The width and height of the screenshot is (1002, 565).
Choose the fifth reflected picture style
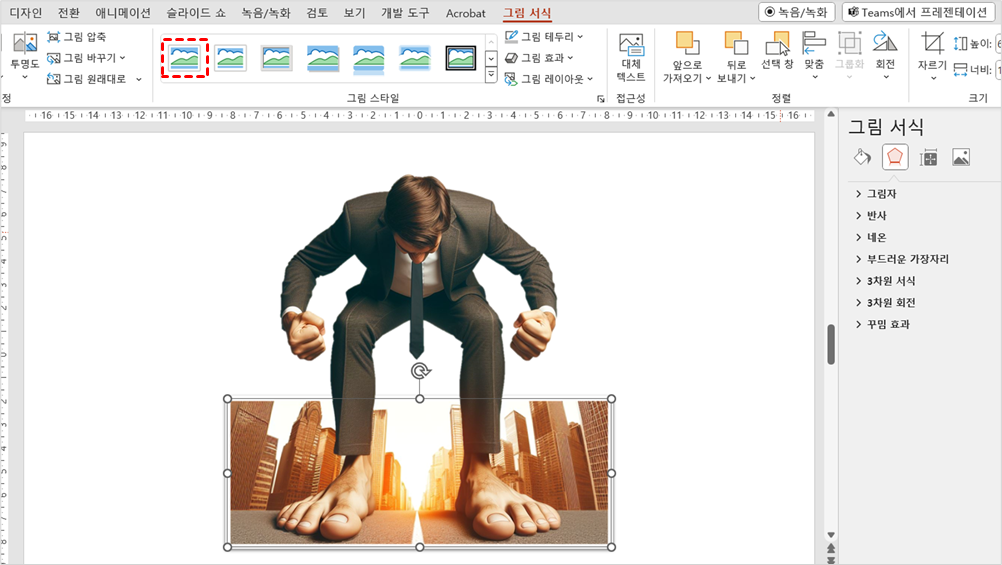(x=369, y=58)
